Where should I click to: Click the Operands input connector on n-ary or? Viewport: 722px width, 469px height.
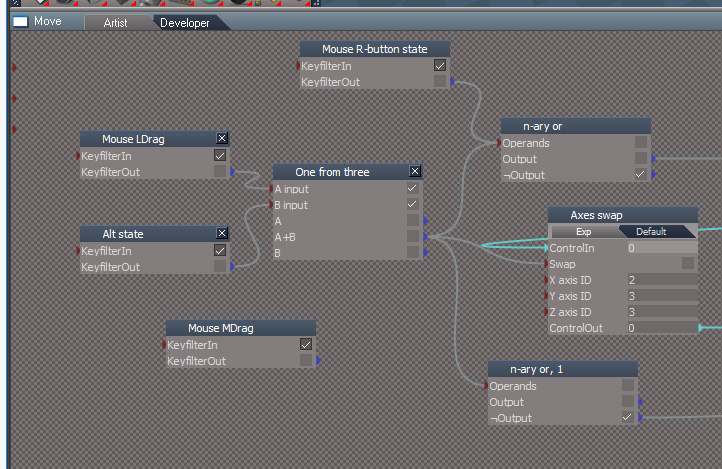tap(499, 143)
